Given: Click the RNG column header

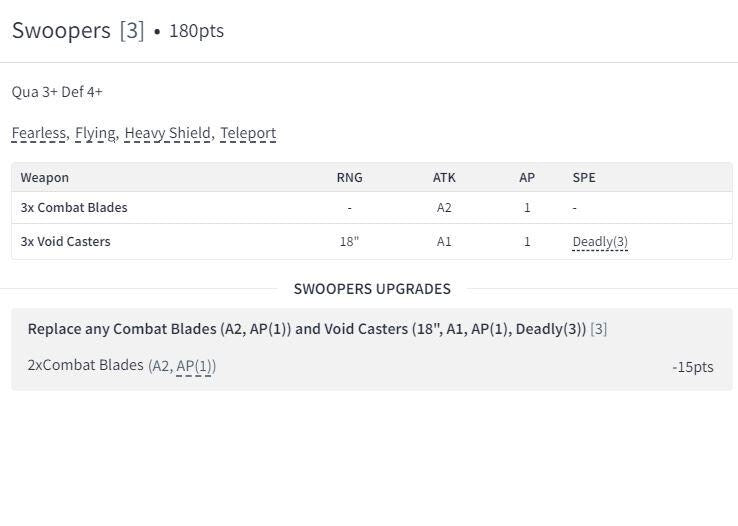Looking at the screenshot, I should click(x=349, y=178).
